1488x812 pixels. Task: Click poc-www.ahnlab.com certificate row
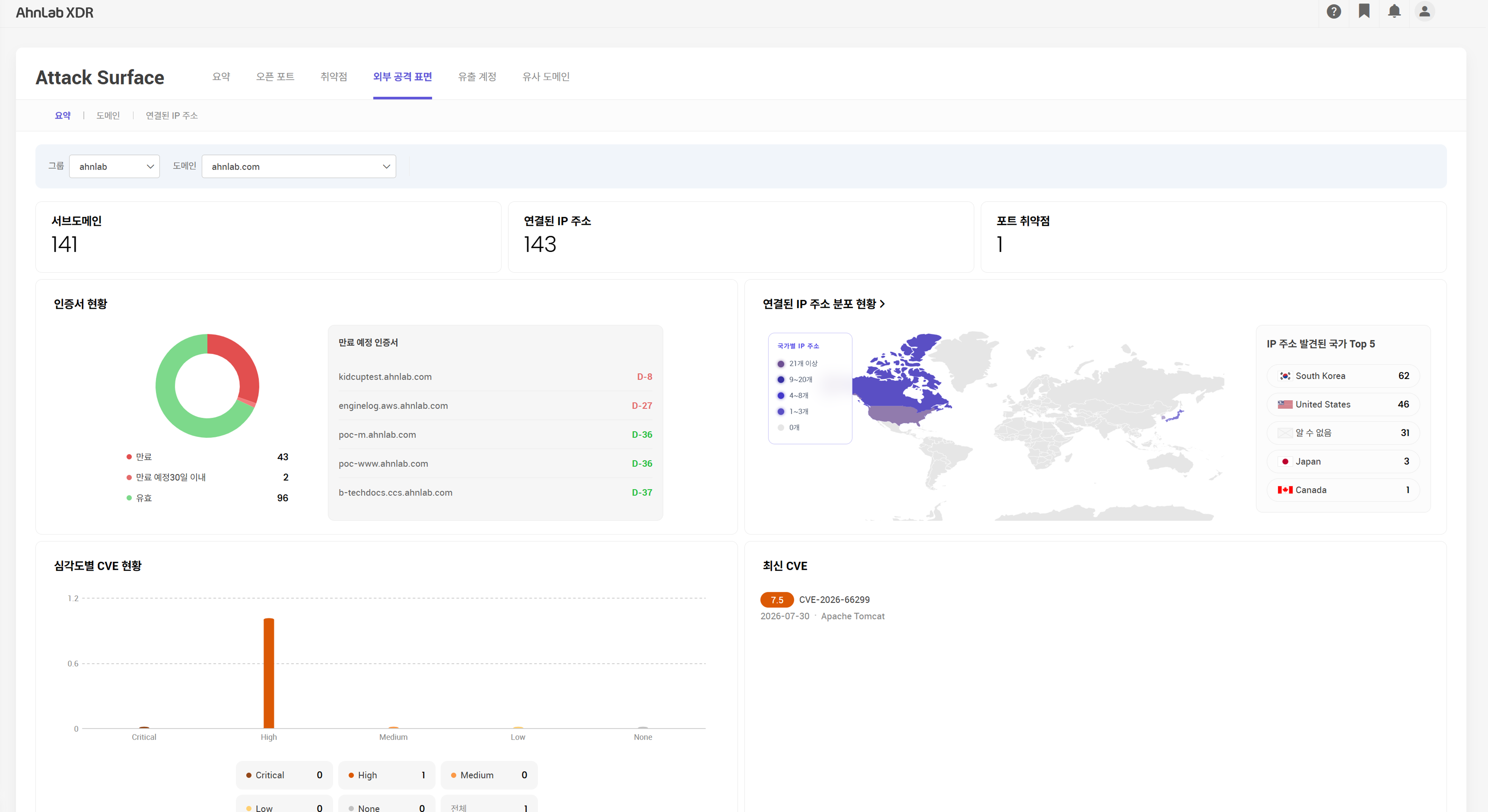pyautogui.click(x=495, y=463)
